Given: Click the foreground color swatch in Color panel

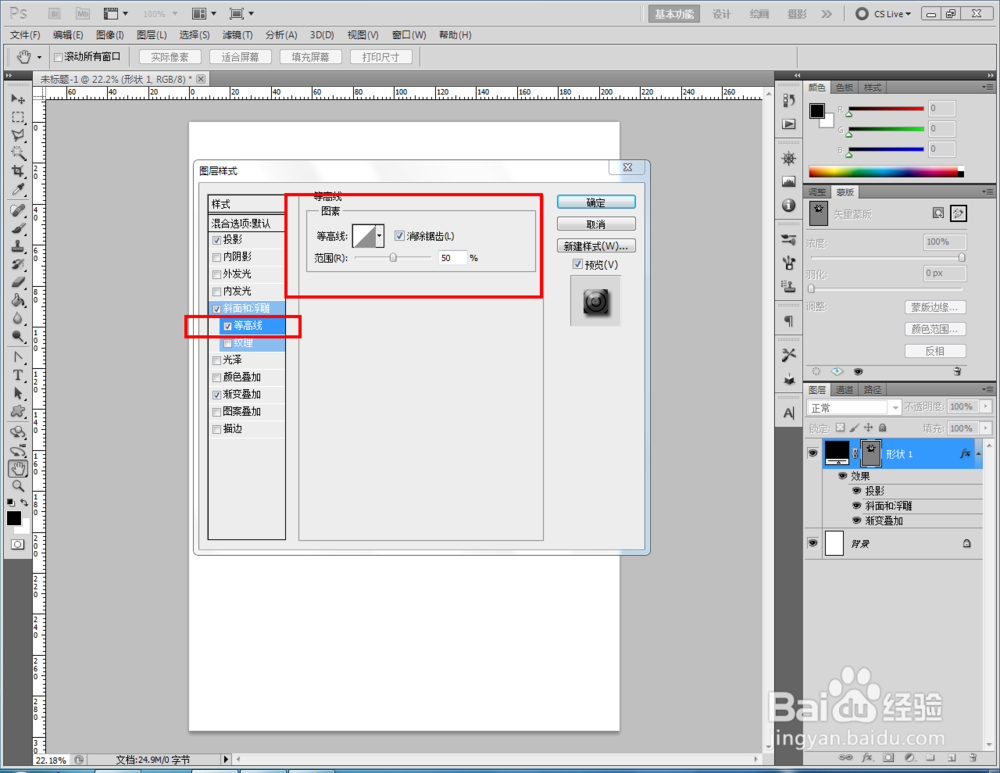Looking at the screenshot, I should click(816, 110).
